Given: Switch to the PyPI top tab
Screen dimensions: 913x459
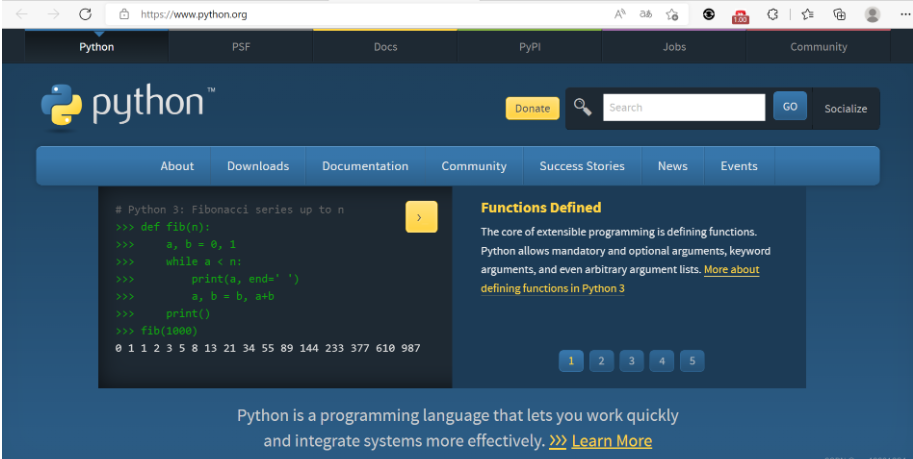Looking at the screenshot, I should (x=530, y=47).
